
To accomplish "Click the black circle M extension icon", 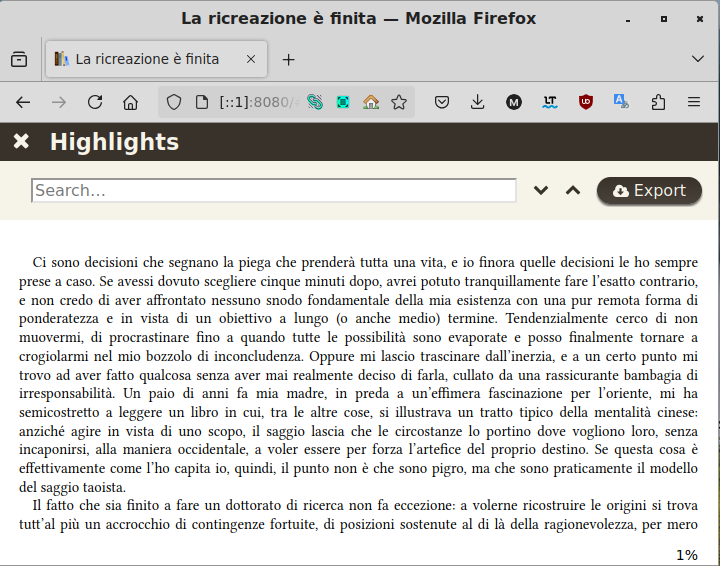I will click(x=513, y=102).
